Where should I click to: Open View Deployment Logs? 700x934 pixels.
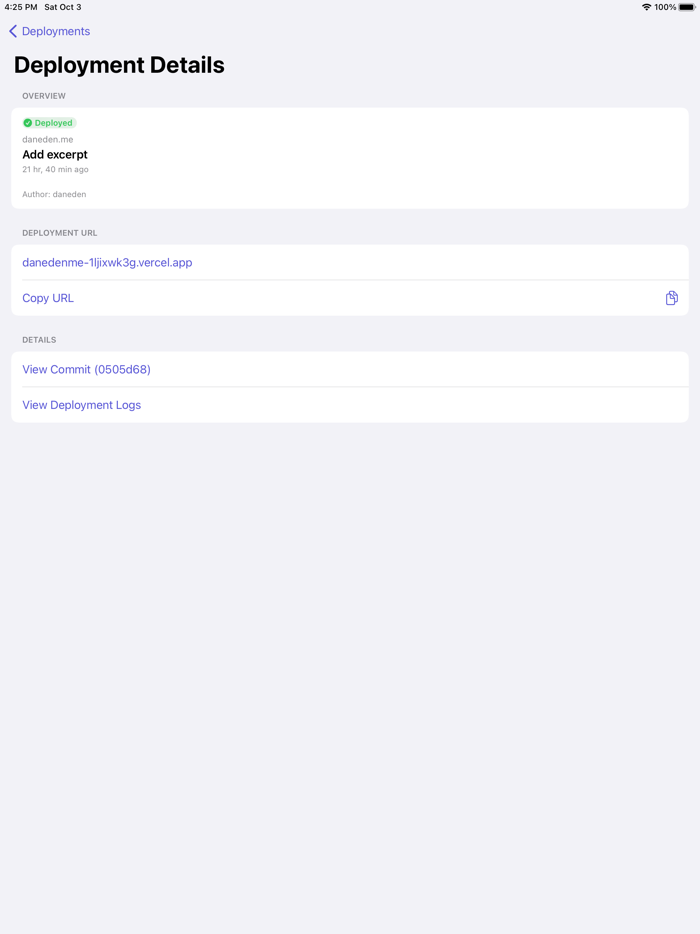pos(81,405)
